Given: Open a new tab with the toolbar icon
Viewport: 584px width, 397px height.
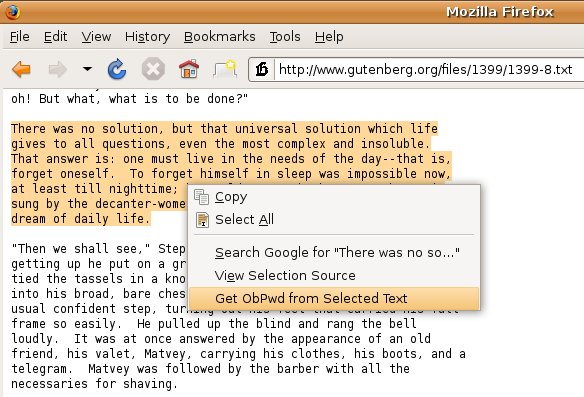Looking at the screenshot, I should (225, 69).
